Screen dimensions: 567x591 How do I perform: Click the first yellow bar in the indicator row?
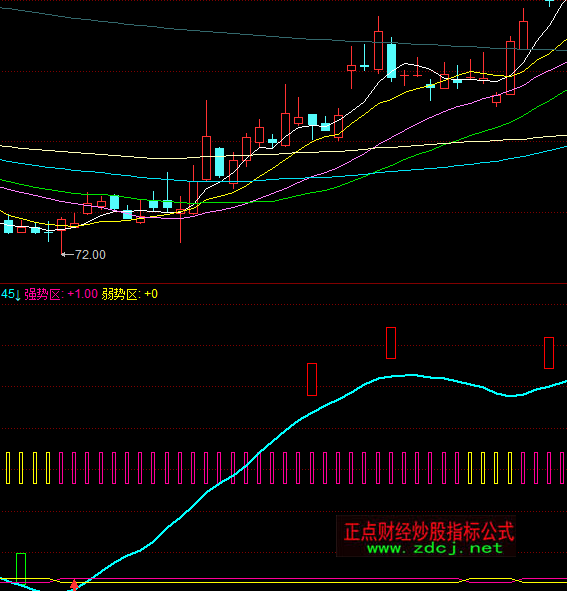coord(8,468)
